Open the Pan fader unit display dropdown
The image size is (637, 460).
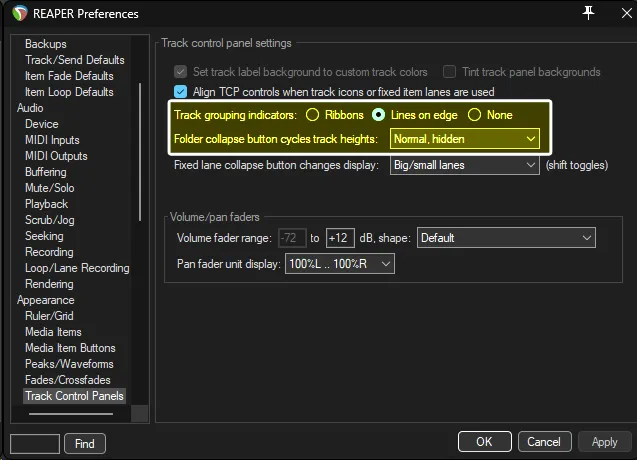point(340,264)
